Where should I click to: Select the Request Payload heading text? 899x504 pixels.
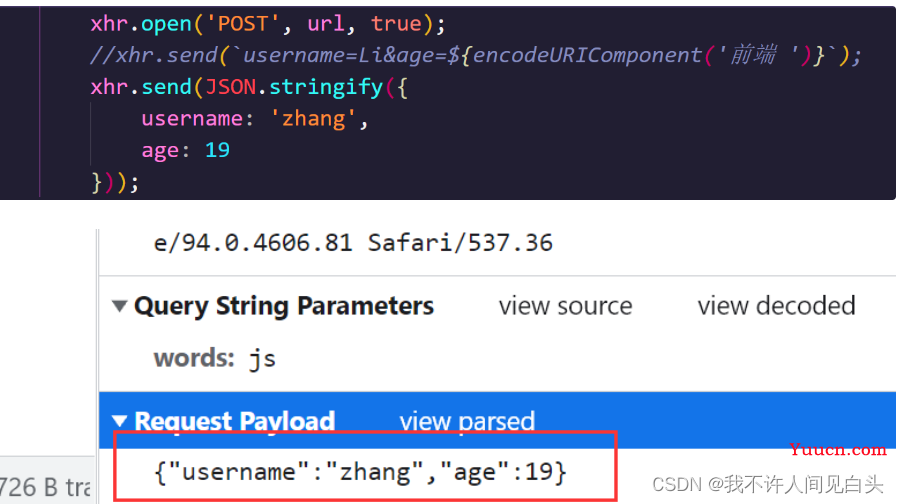click(x=234, y=421)
